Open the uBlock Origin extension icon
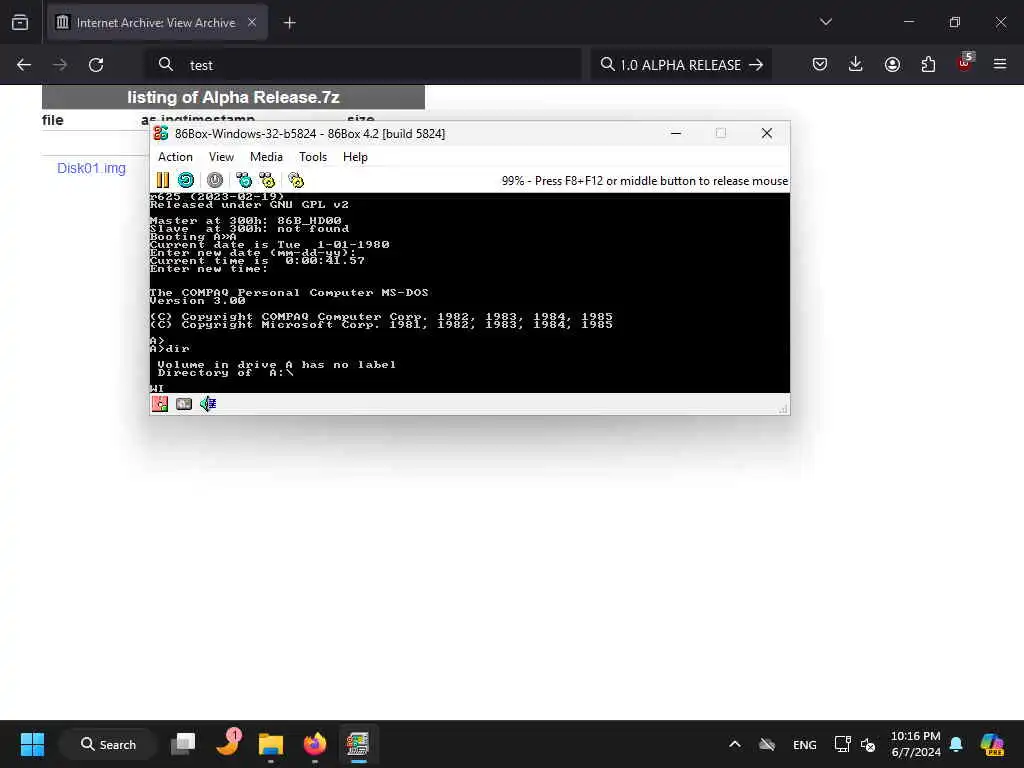The height and width of the screenshot is (768, 1024). [x=965, y=63]
